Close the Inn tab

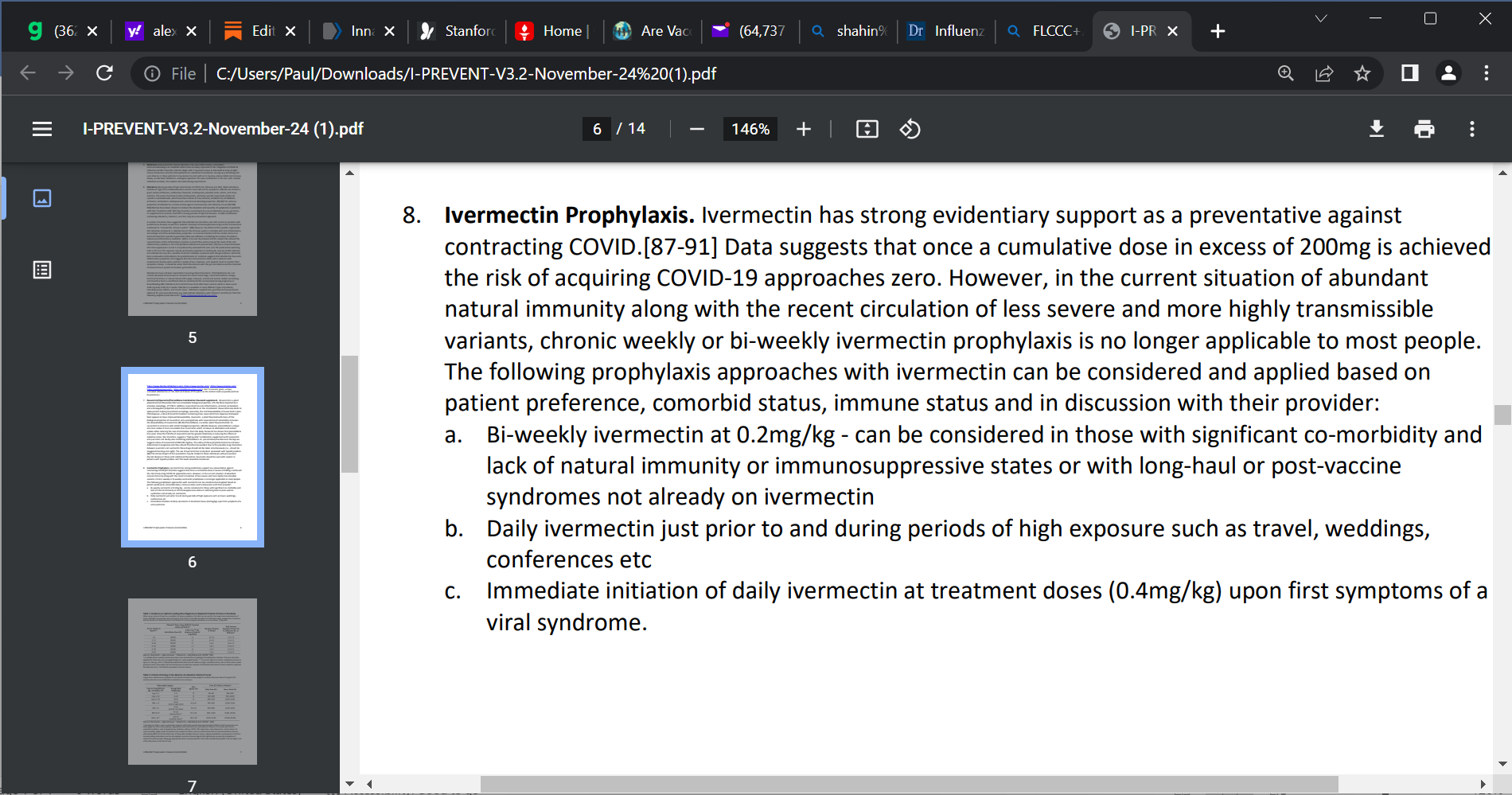pyautogui.click(x=389, y=31)
